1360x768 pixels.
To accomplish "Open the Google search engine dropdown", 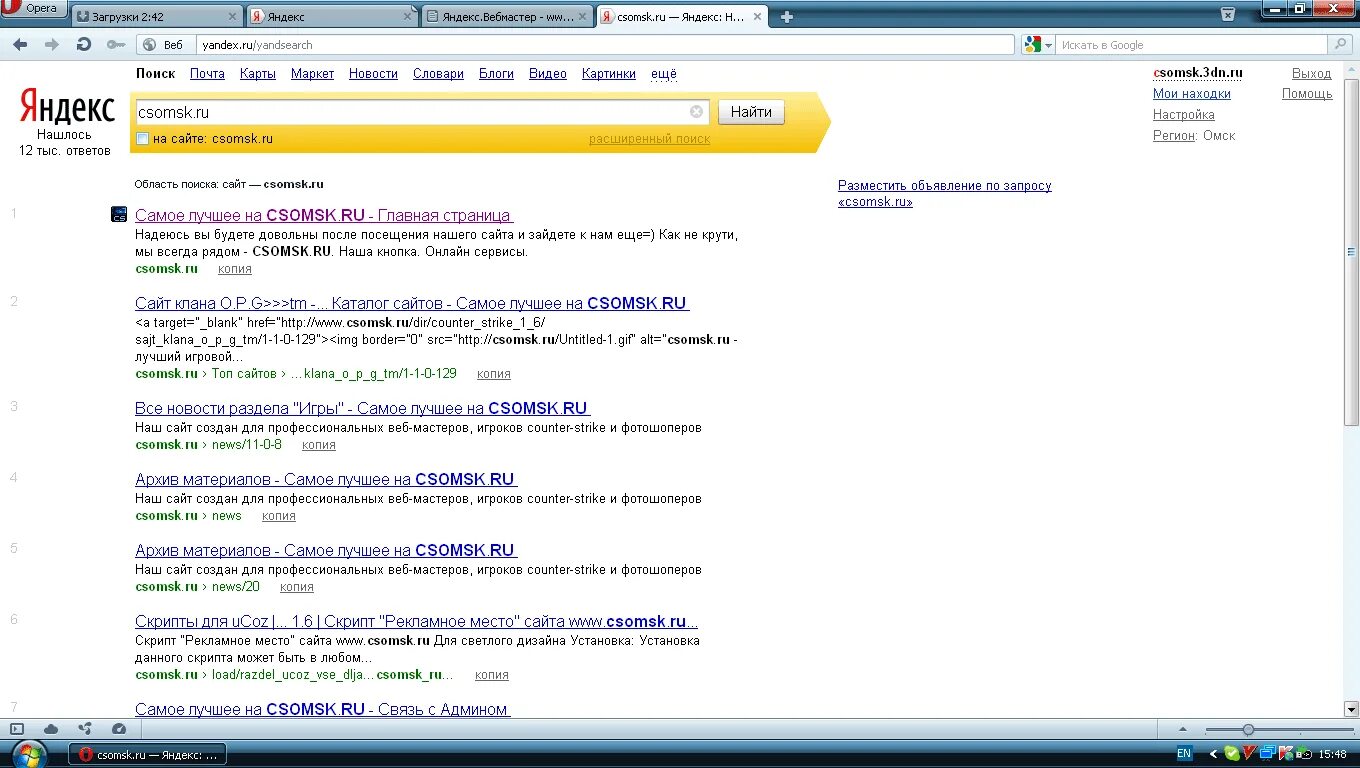I will (1038, 45).
